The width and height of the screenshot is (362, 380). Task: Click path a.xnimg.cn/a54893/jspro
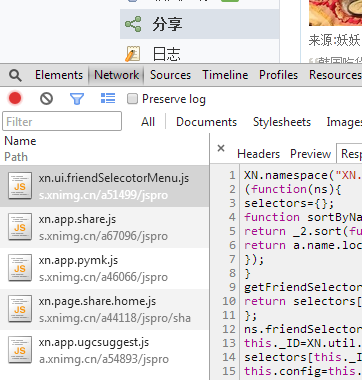click(x=104, y=359)
